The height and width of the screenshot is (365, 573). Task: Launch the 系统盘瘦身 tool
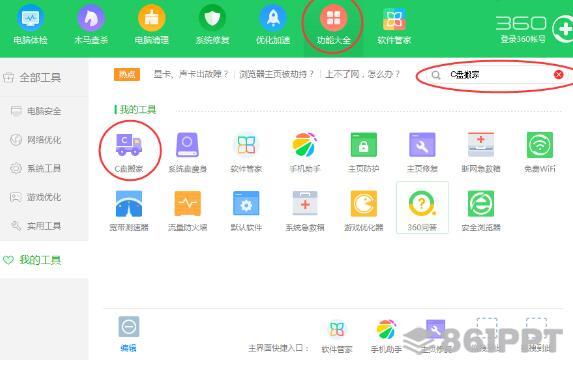click(187, 153)
